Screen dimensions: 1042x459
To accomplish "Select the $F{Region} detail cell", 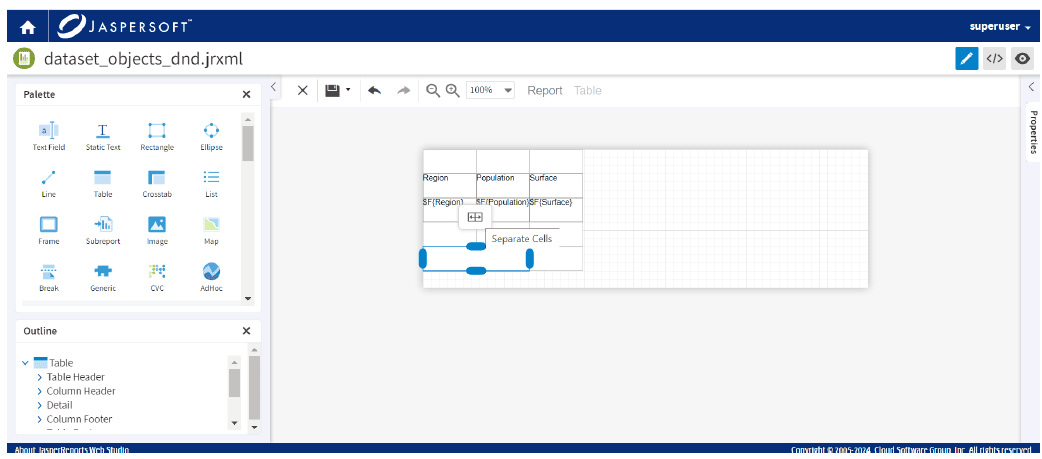I will (449, 210).
